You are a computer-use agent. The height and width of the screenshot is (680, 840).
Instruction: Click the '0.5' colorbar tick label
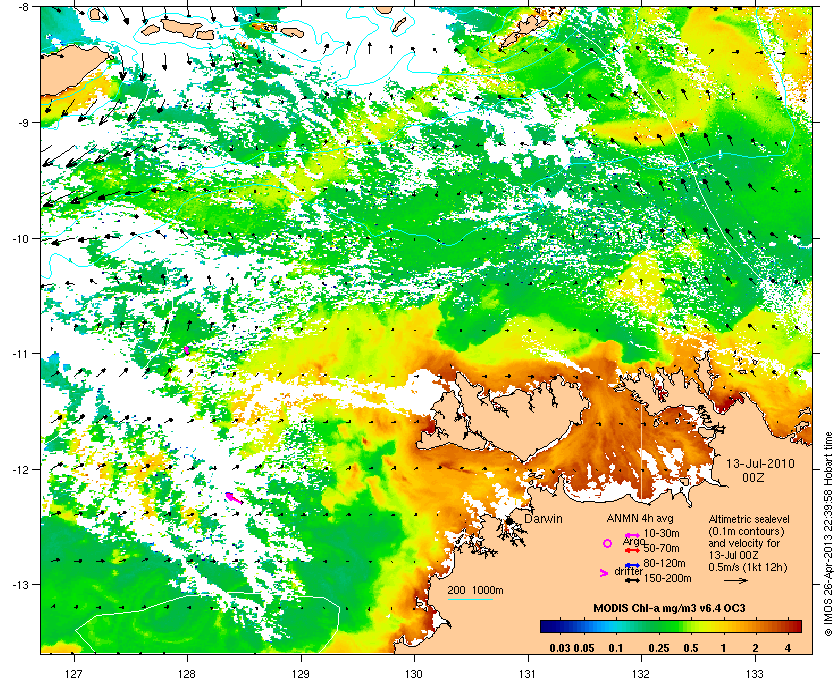pos(691,648)
